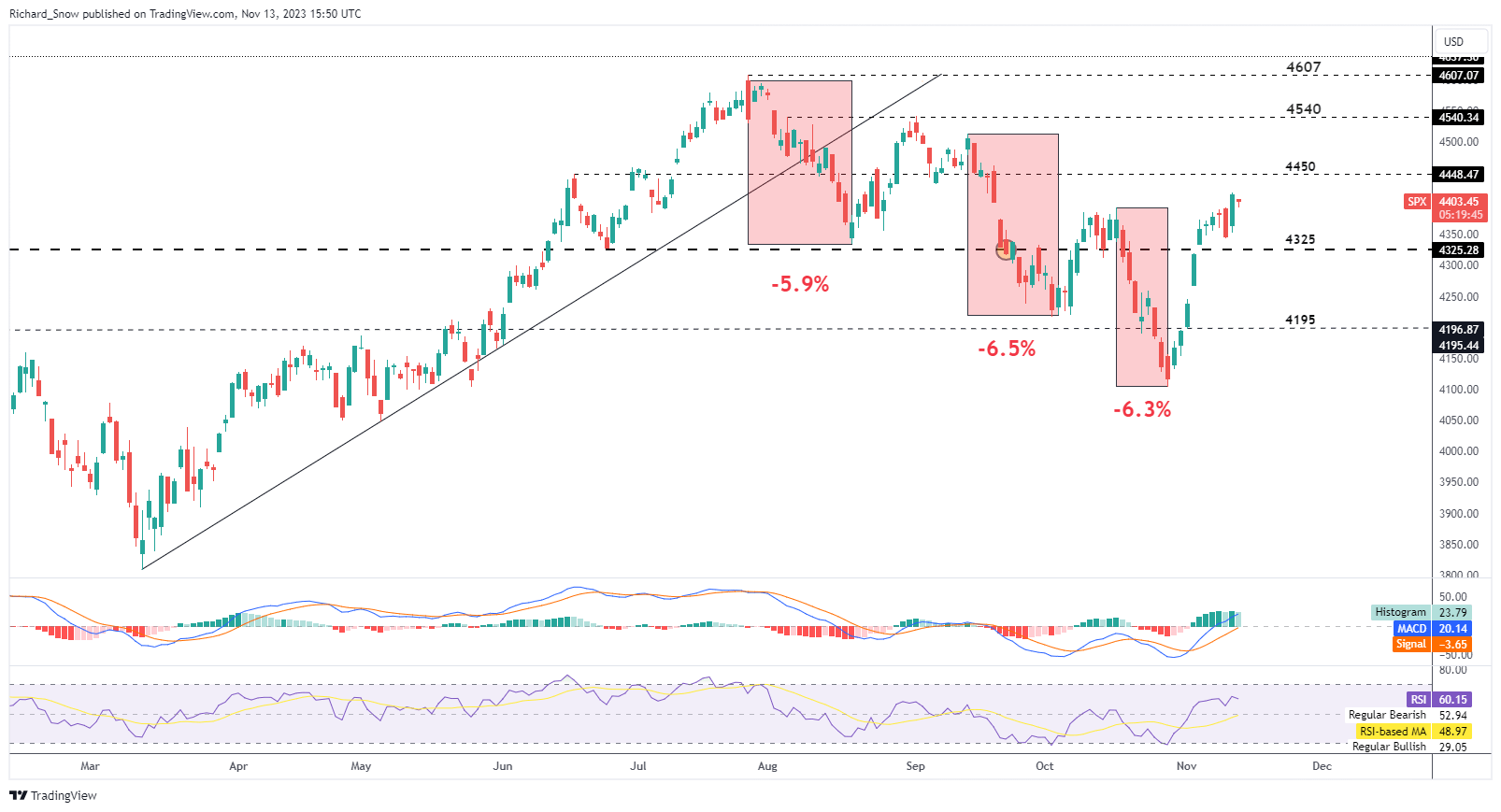Click the Mar label on time axis

click(90, 766)
